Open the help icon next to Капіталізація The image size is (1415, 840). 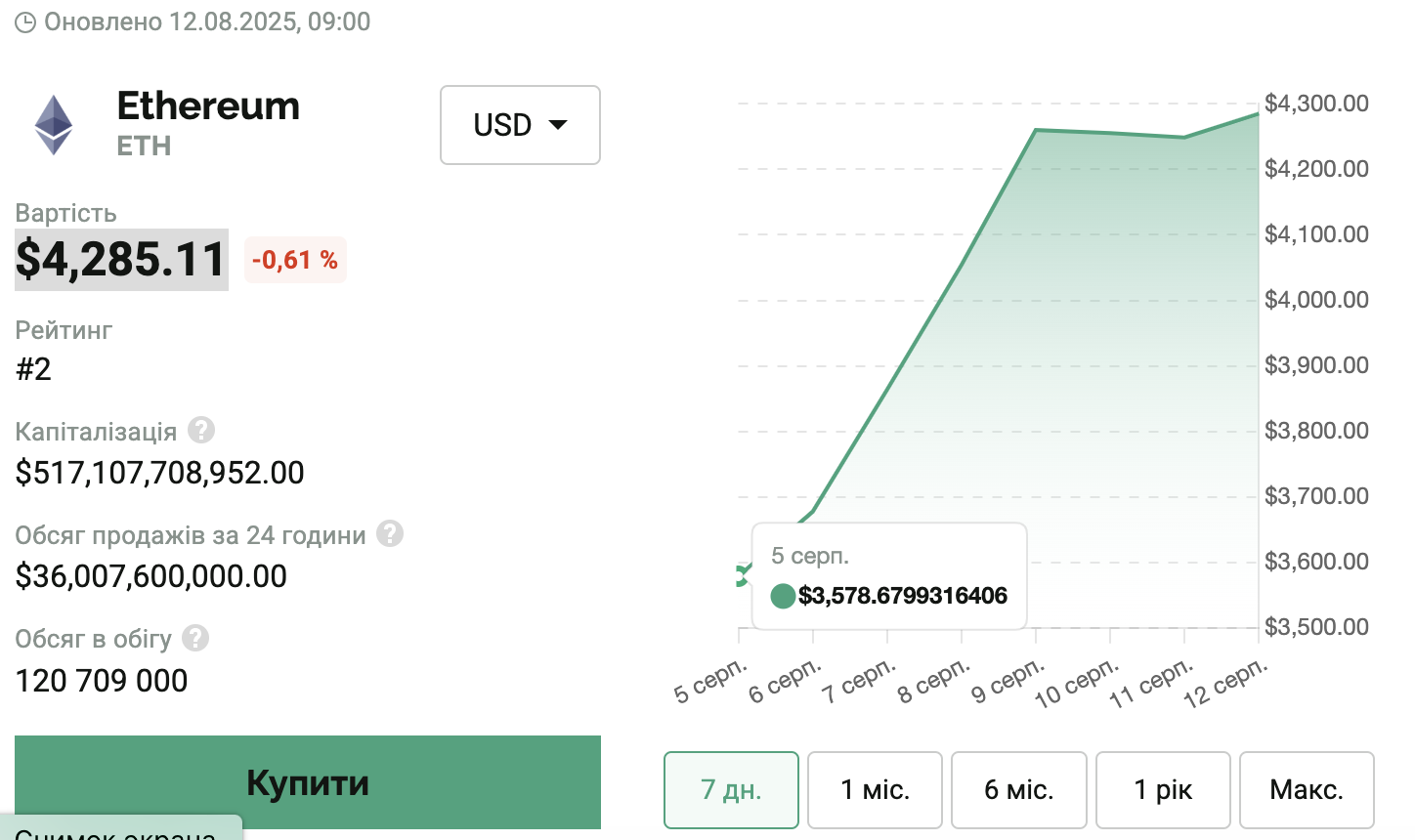pos(200,430)
